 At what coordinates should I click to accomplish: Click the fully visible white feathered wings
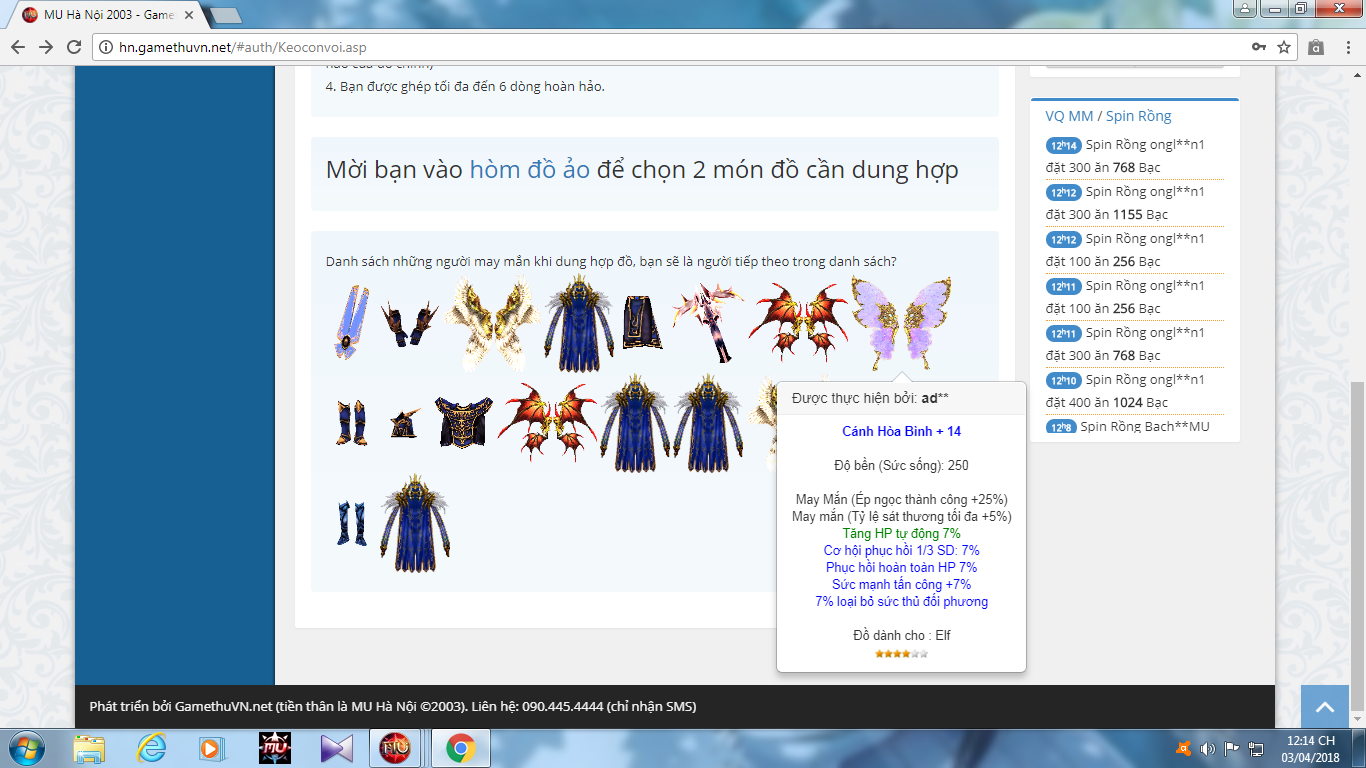[x=492, y=323]
